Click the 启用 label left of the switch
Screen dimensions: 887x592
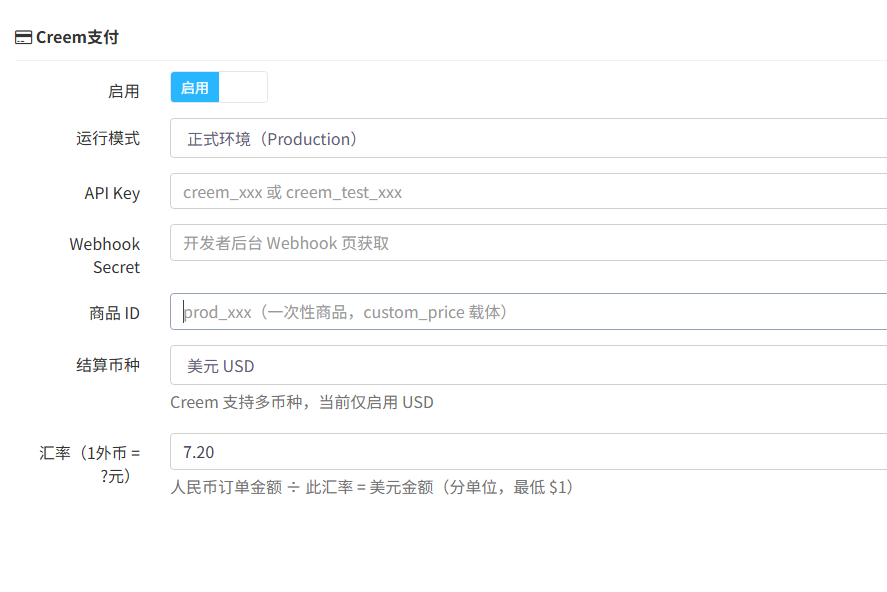[x=124, y=92]
